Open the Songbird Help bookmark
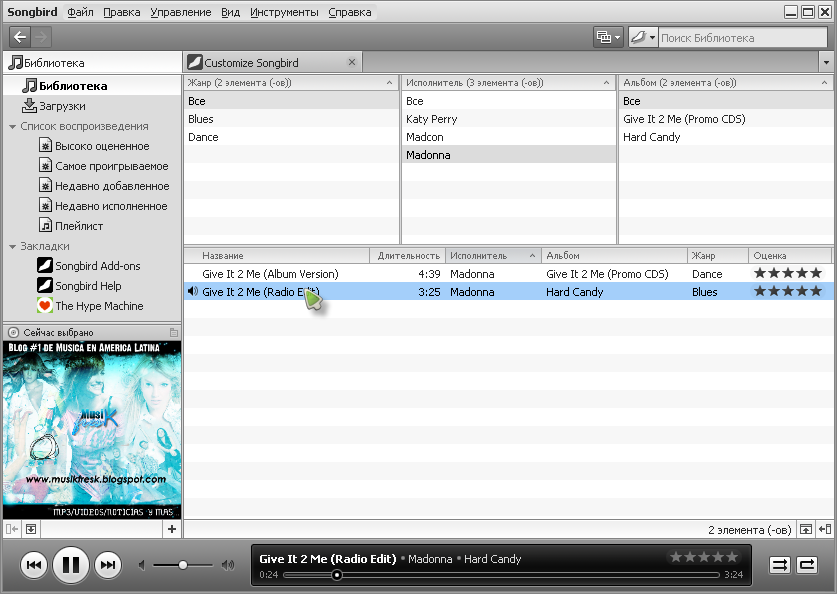Image resolution: width=837 pixels, height=594 pixels. point(92,286)
